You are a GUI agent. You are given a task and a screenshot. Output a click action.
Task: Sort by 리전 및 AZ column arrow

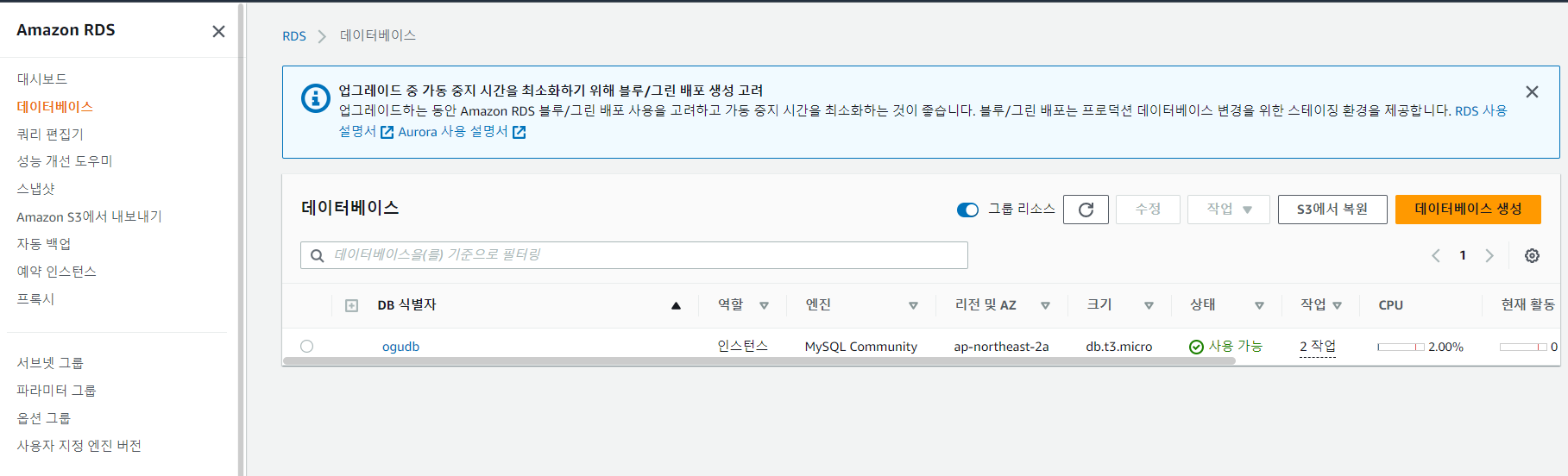click(x=1045, y=305)
